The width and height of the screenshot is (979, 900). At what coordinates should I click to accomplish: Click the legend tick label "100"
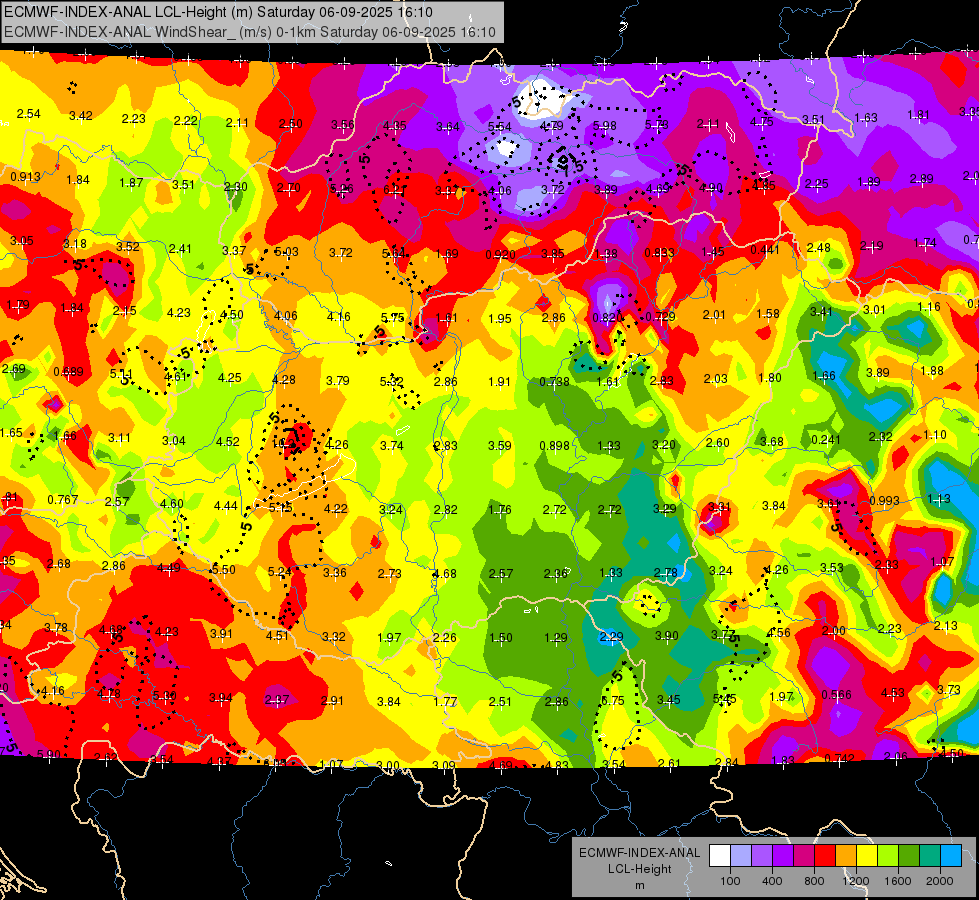point(730,881)
